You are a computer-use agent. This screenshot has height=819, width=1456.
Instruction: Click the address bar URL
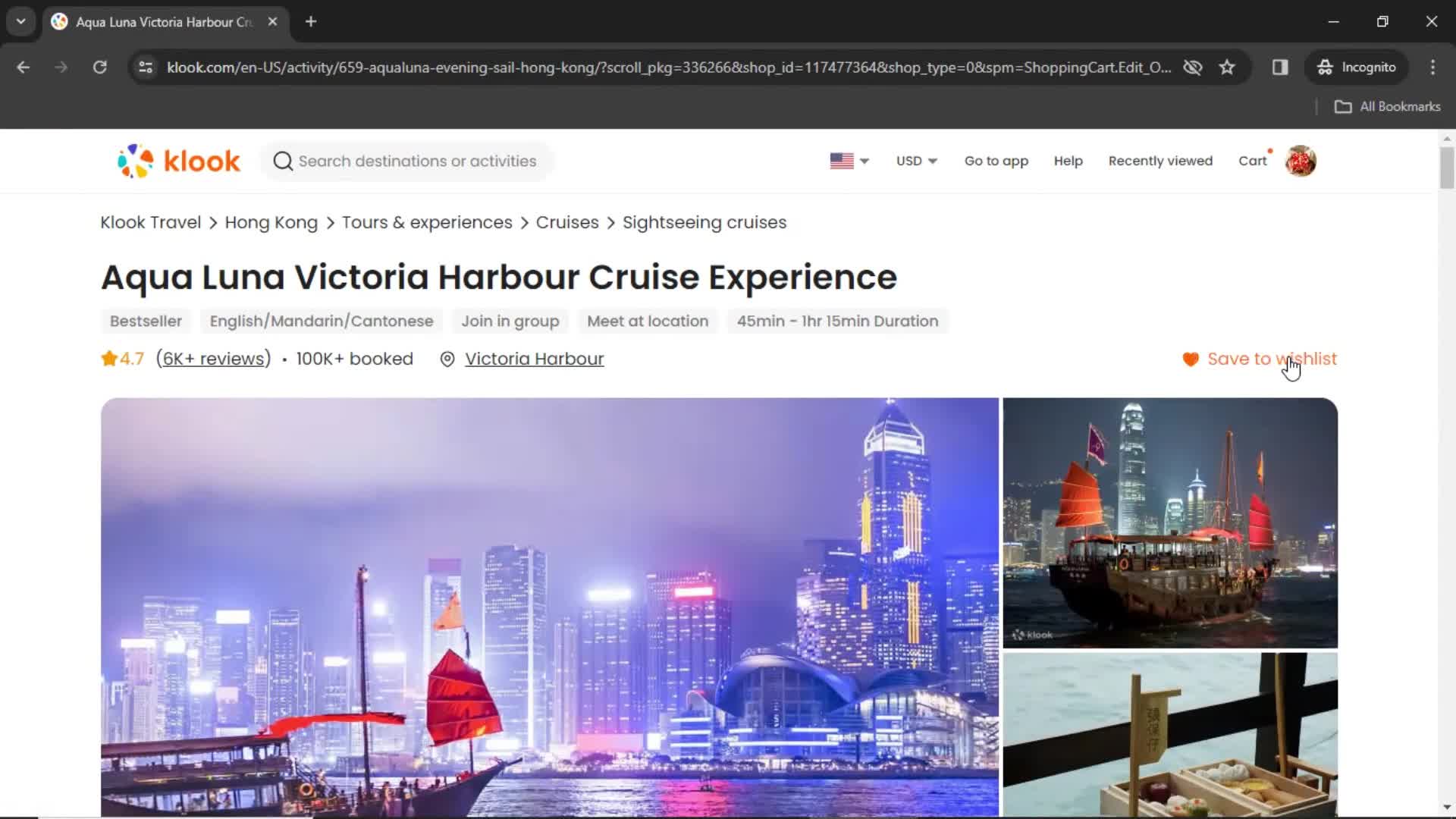click(669, 67)
